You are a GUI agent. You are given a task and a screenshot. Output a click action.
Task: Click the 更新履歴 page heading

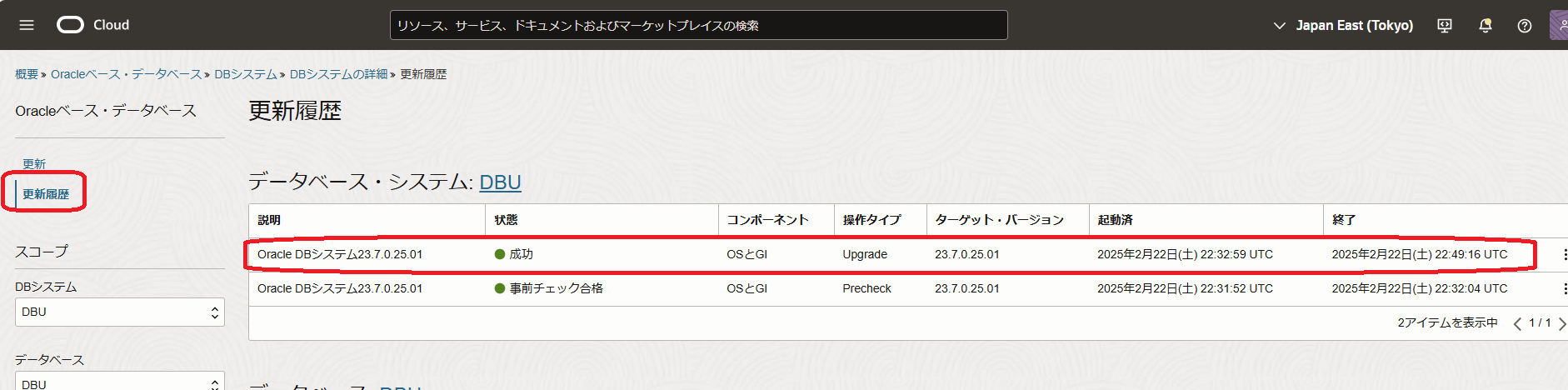click(x=295, y=111)
